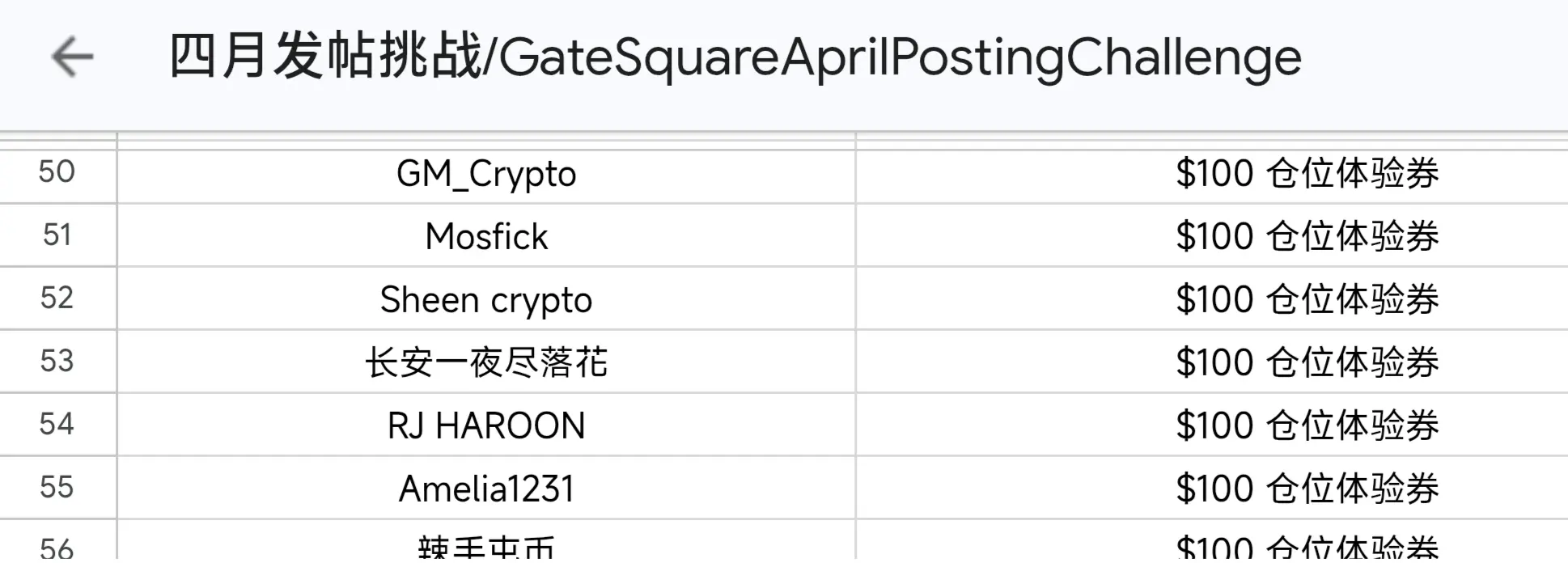Select the Mosfick cell
The height and width of the screenshot is (563, 1568).
[x=486, y=235]
